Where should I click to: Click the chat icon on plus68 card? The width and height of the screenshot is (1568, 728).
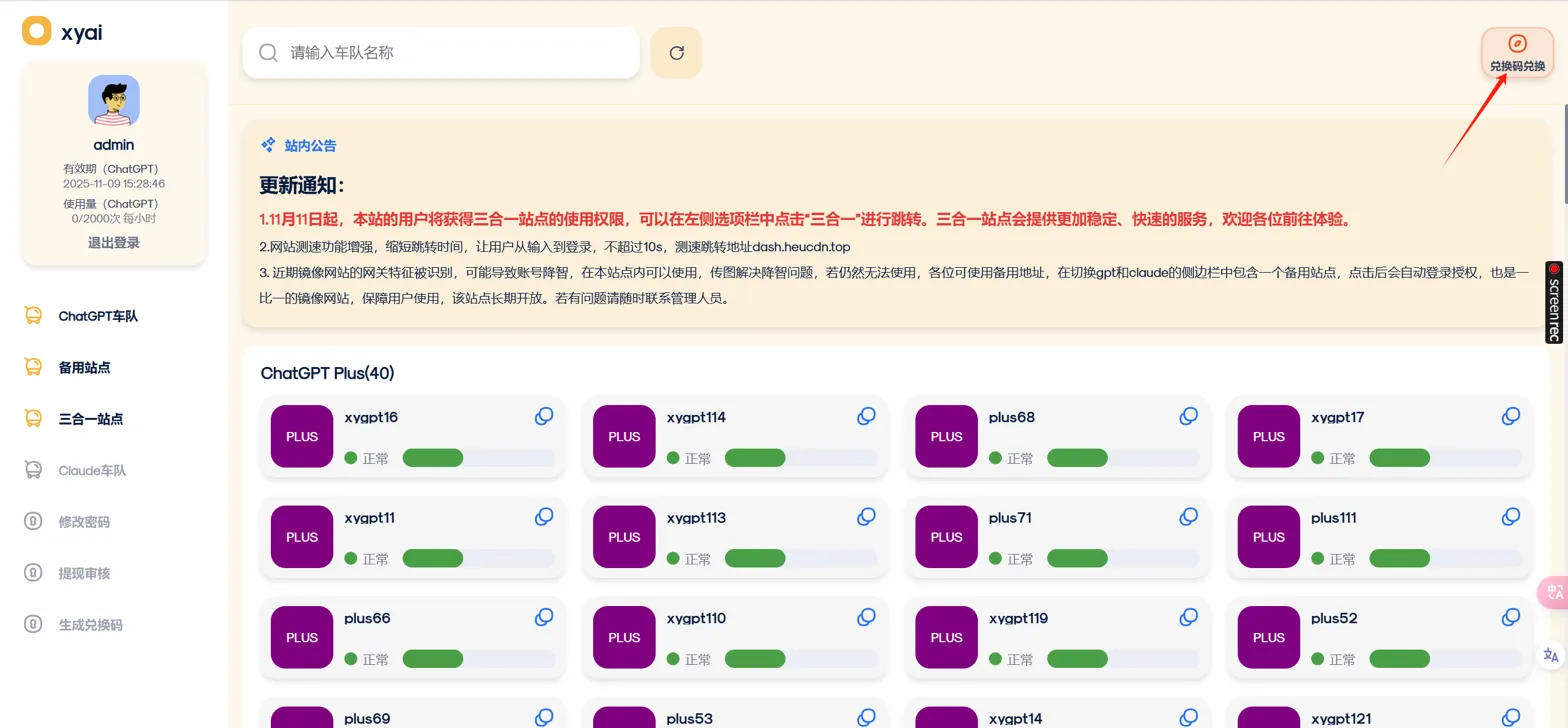point(1189,416)
